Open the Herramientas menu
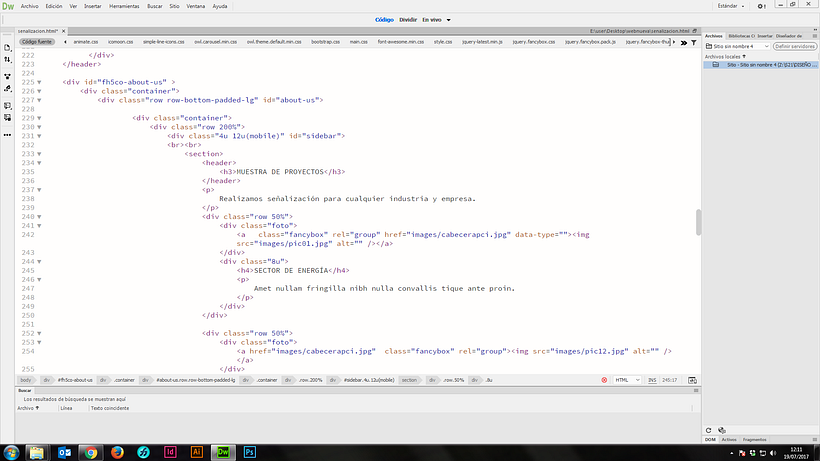This screenshot has height=461, width=820. click(x=124, y=6)
